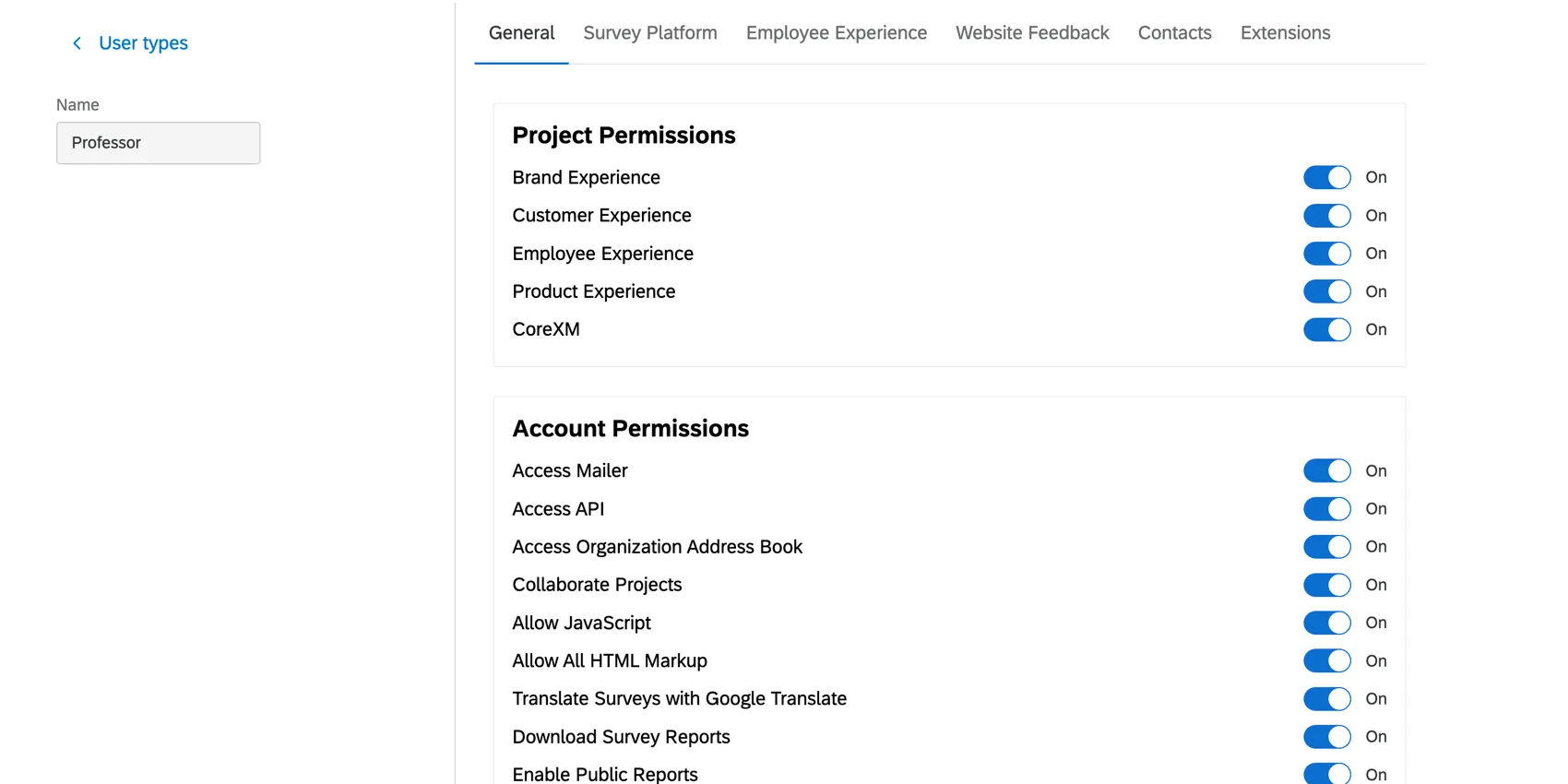Toggle off Brand Experience project permission
The width and height of the screenshot is (1568, 784).
pyautogui.click(x=1326, y=177)
